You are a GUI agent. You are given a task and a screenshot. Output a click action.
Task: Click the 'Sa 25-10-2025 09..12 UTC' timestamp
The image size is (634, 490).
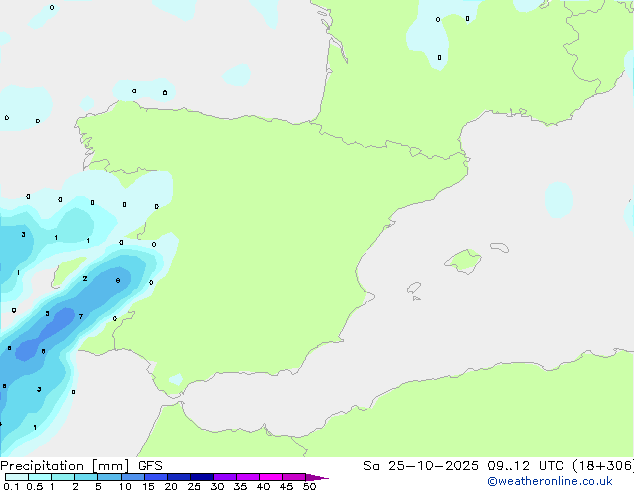[466, 466]
